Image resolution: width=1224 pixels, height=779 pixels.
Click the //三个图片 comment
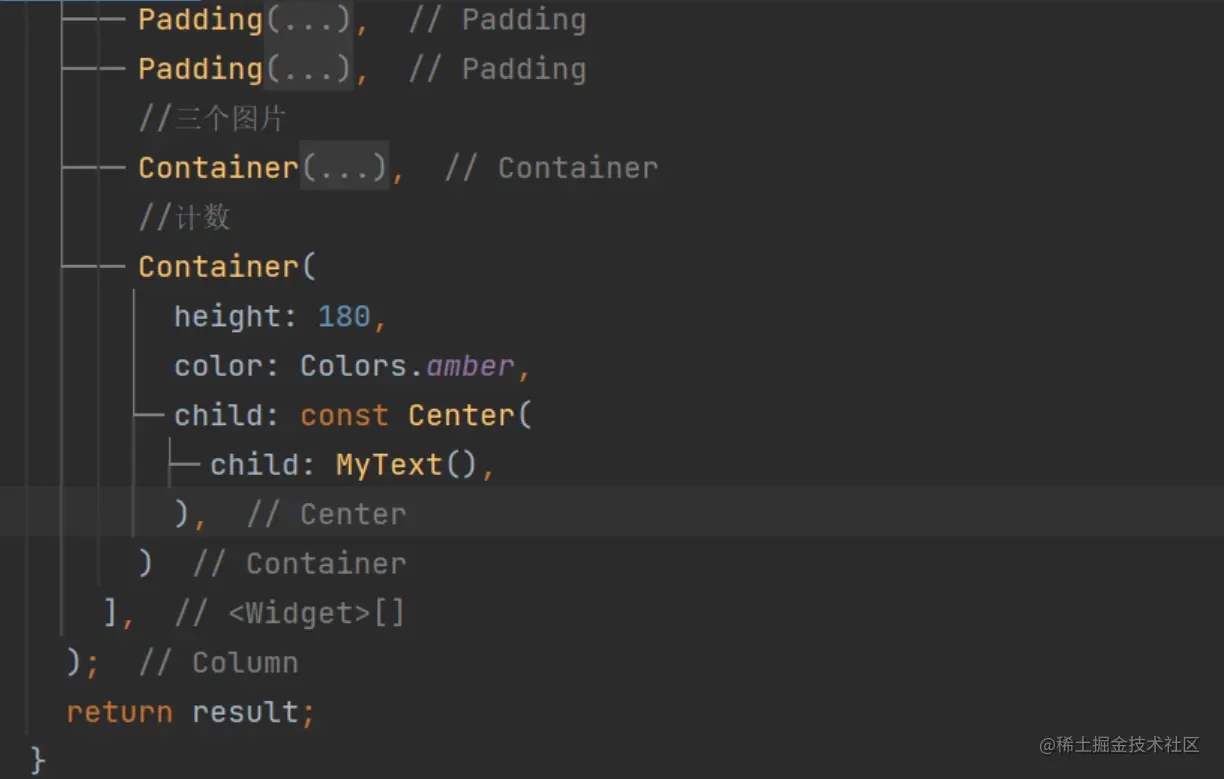click(x=212, y=119)
